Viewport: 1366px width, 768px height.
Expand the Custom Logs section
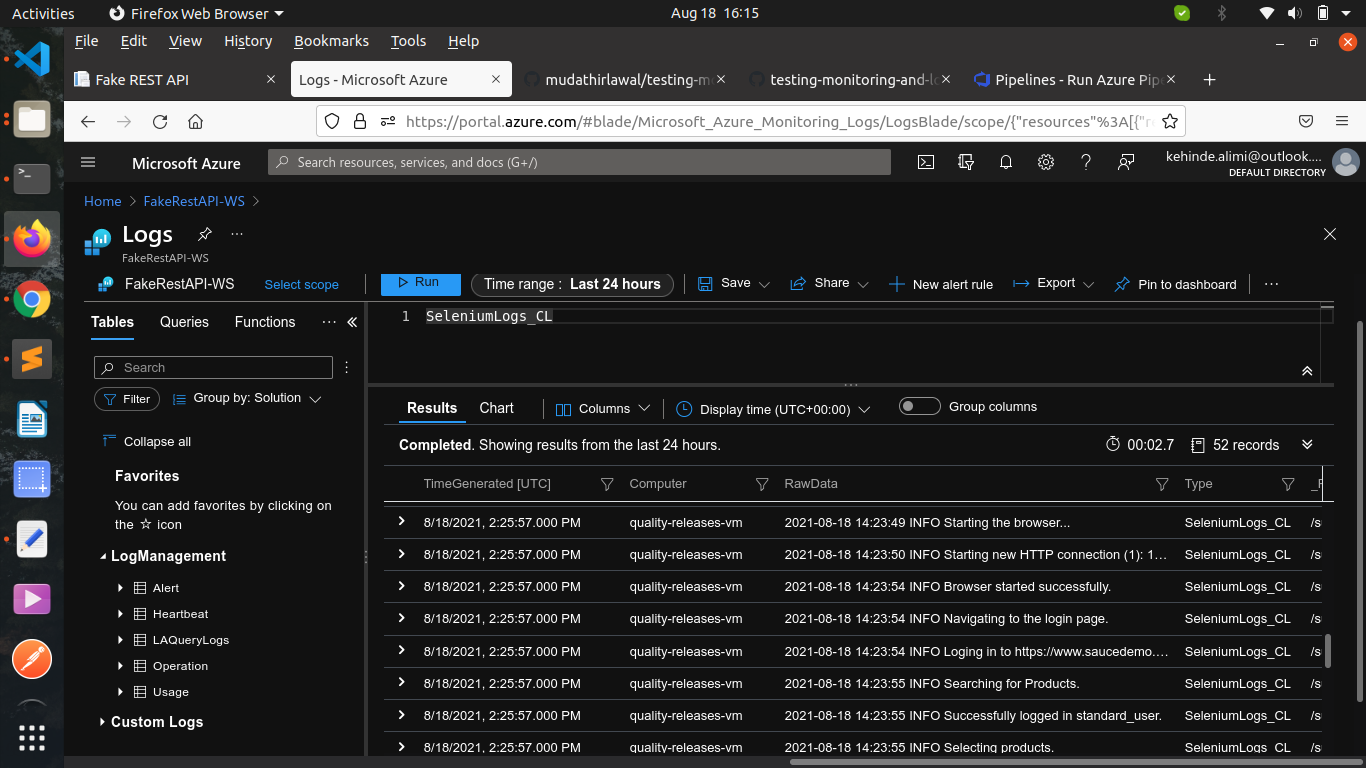102,722
